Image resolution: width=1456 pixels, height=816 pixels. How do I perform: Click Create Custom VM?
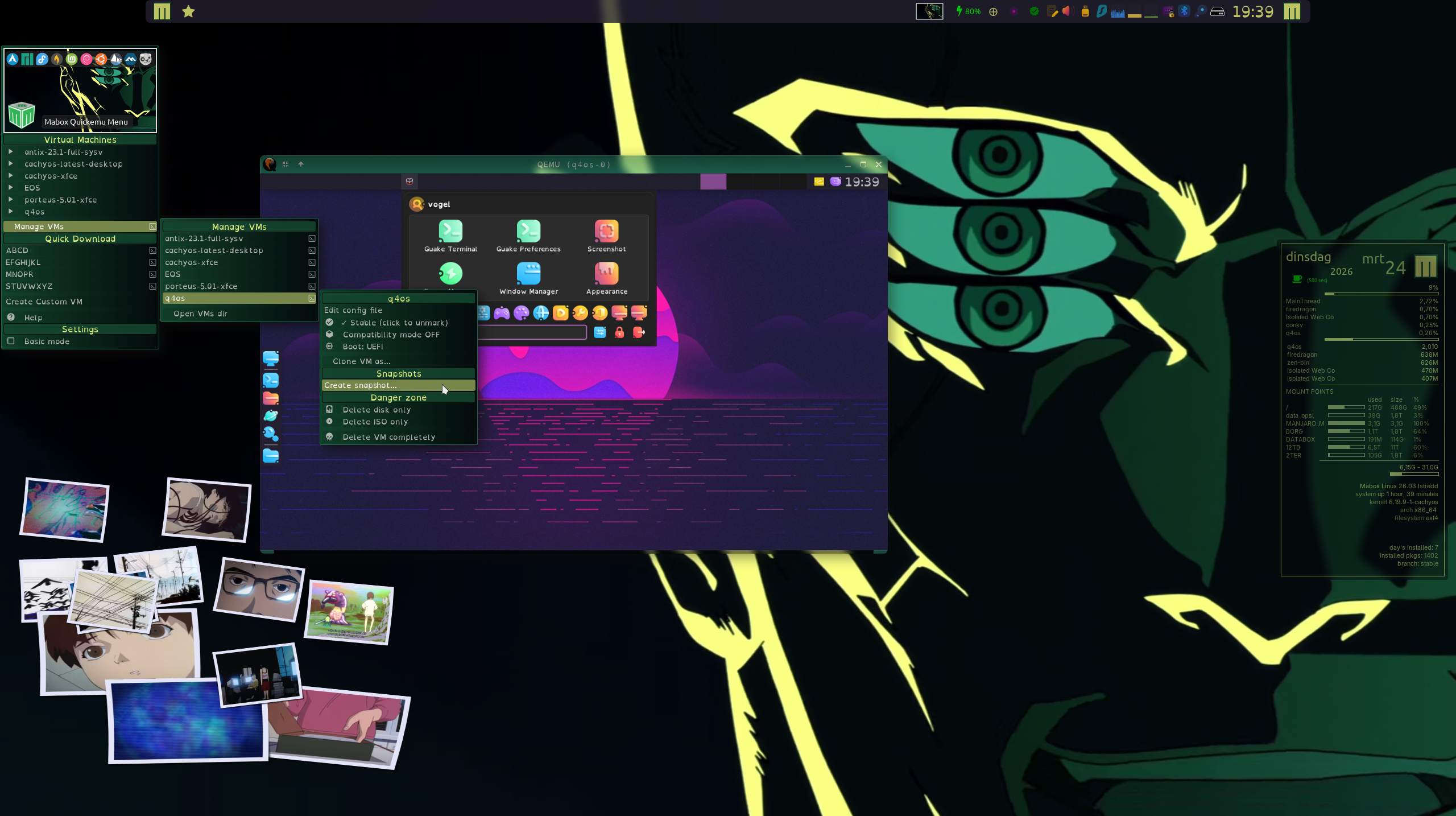[44, 302]
